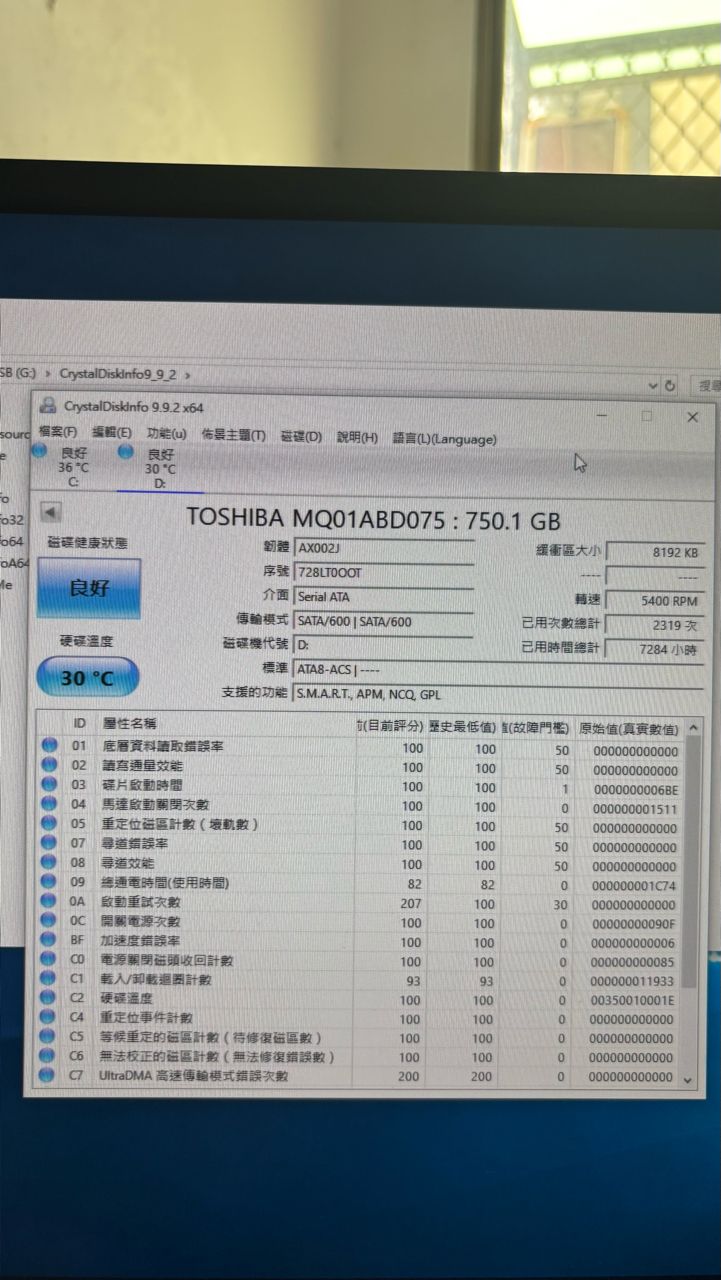Click the rotation rate value 5400 RPM

tap(654, 601)
